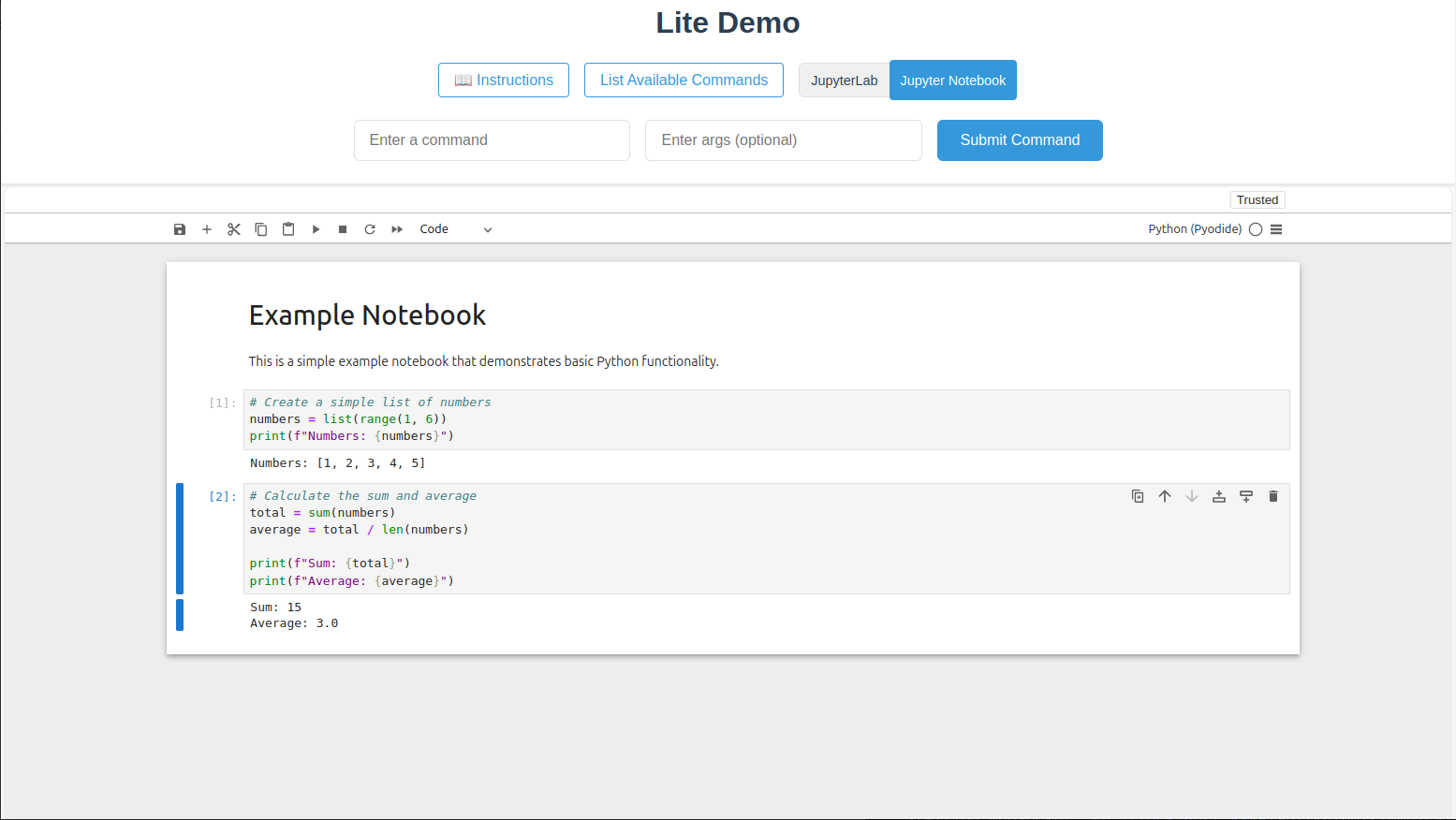
Task: Open the notebook hamburger menu
Action: (1277, 228)
